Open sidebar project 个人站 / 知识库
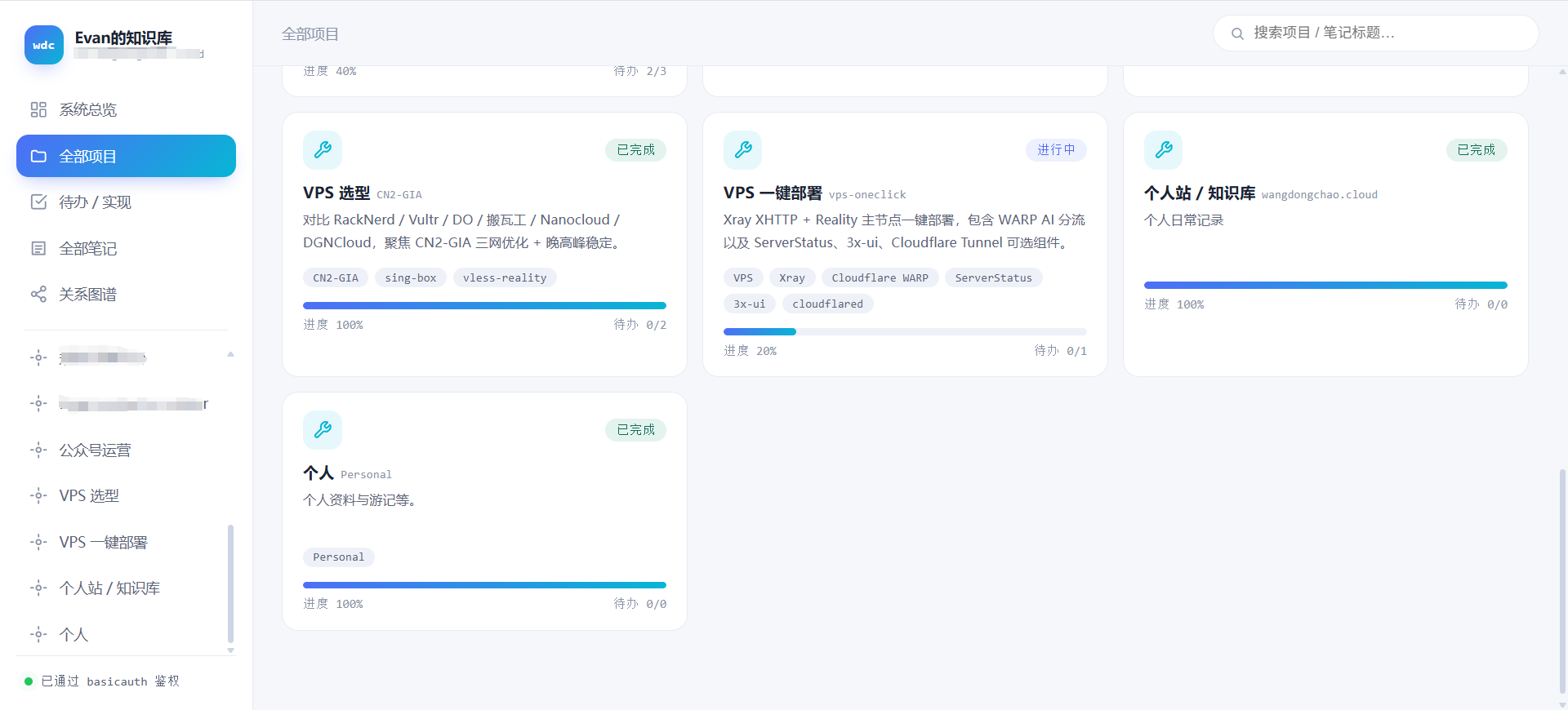 (121, 588)
